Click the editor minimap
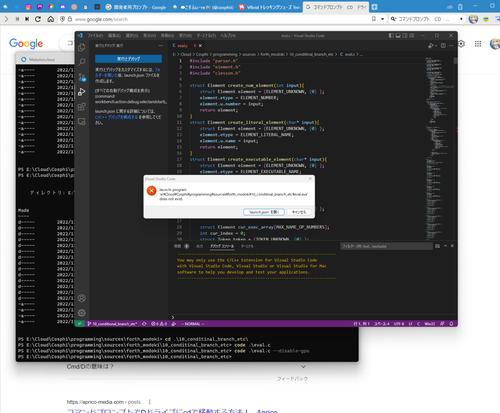This screenshot has width=500, height=413. (438, 148)
